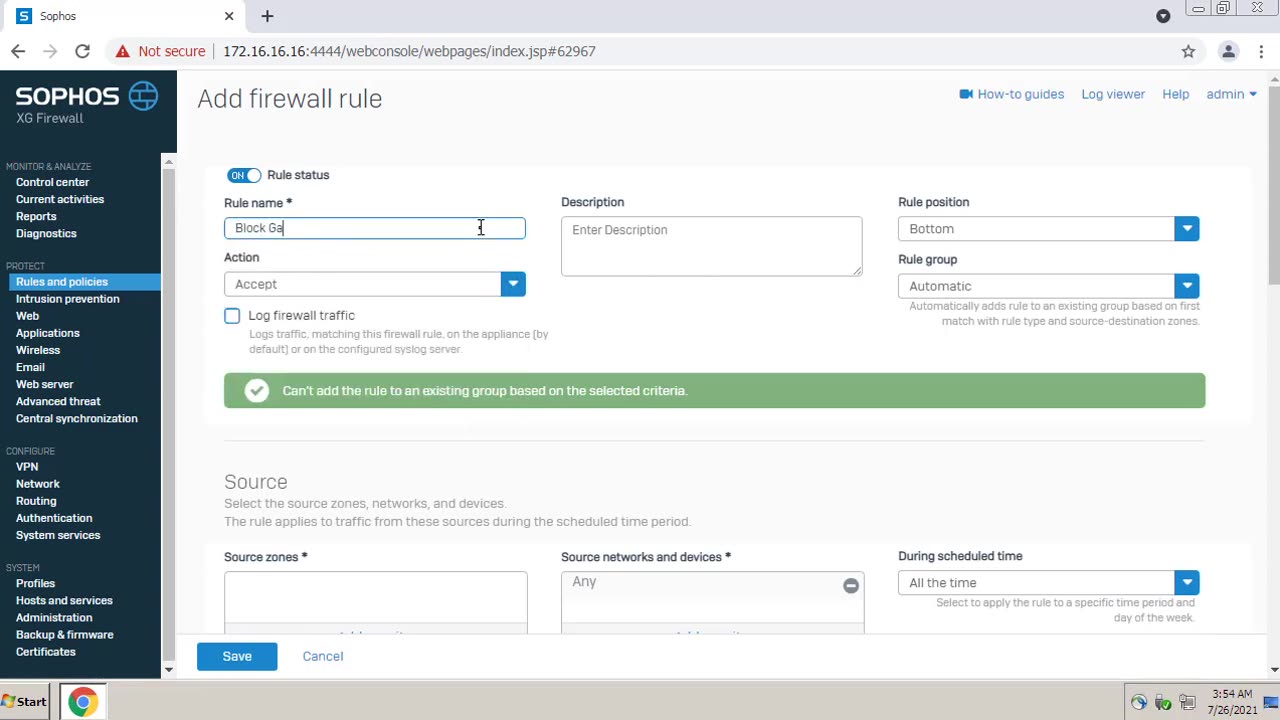Click the green checkmark notification icon
The width and height of the screenshot is (1280, 720).
pos(257,391)
